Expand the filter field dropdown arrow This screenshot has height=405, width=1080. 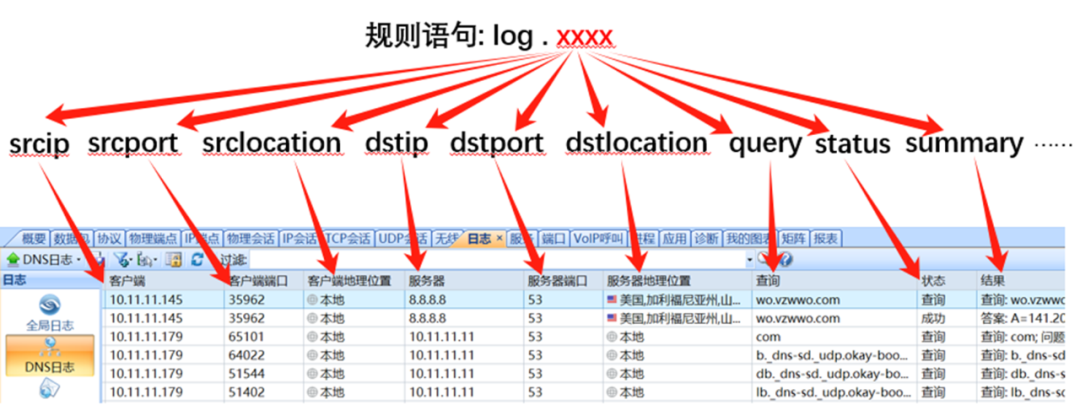tap(749, 260)
